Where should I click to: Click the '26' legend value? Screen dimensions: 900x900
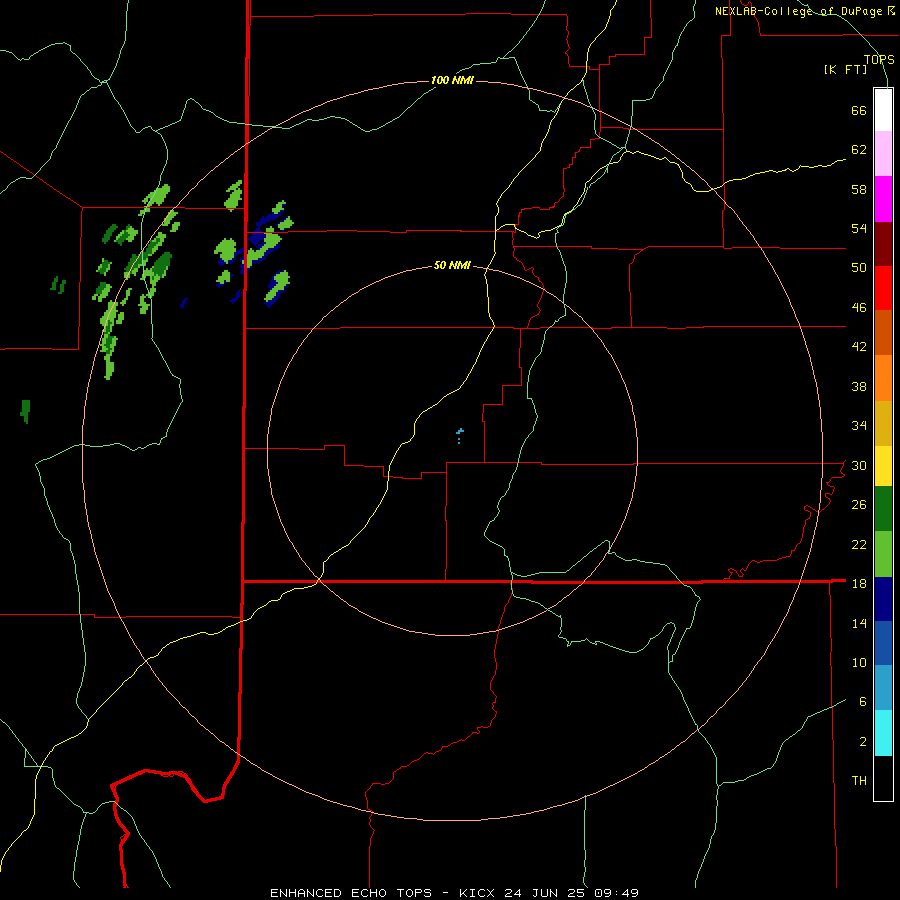[x=859, y=505]
